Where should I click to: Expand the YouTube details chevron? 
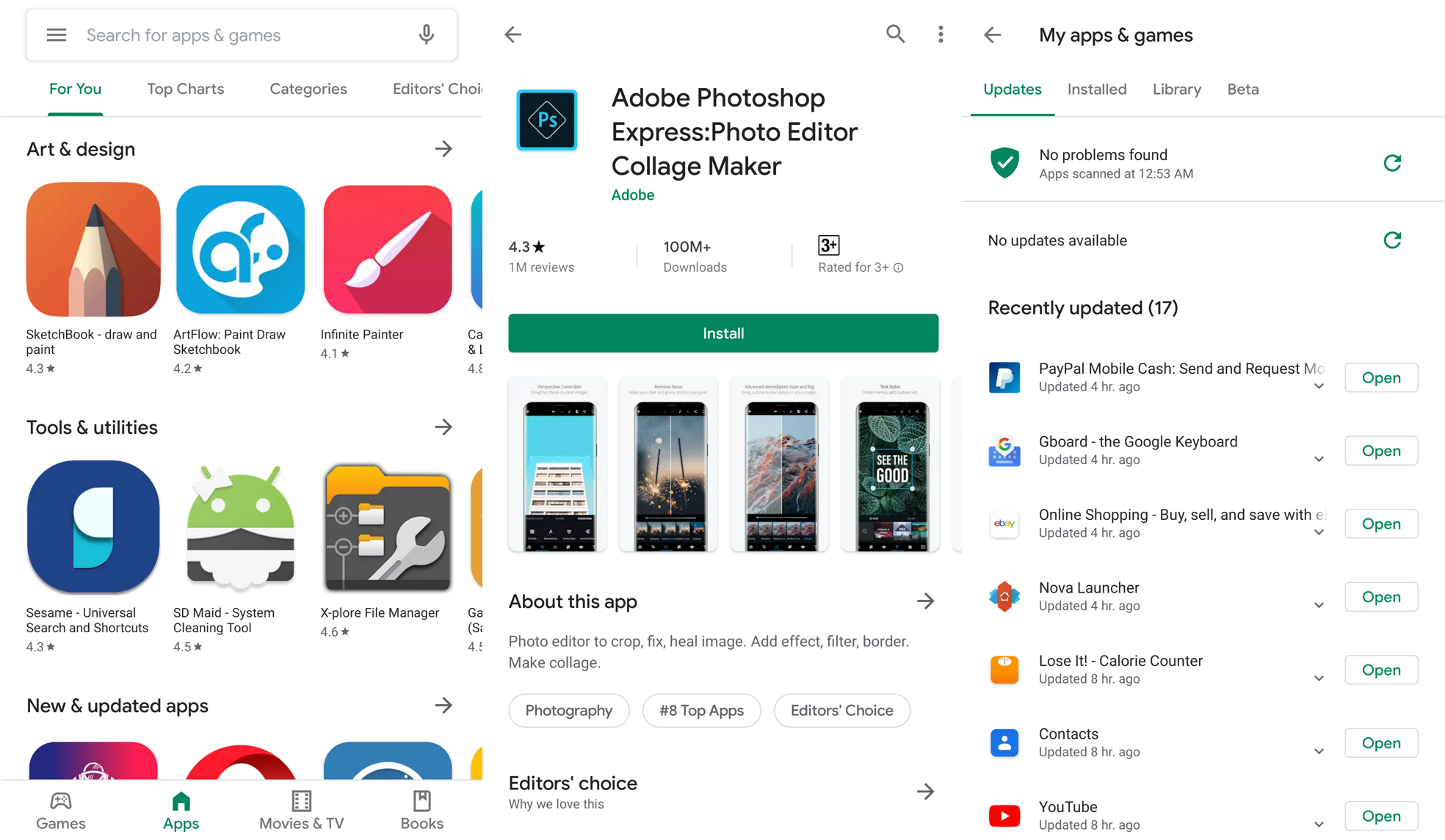1319,825
